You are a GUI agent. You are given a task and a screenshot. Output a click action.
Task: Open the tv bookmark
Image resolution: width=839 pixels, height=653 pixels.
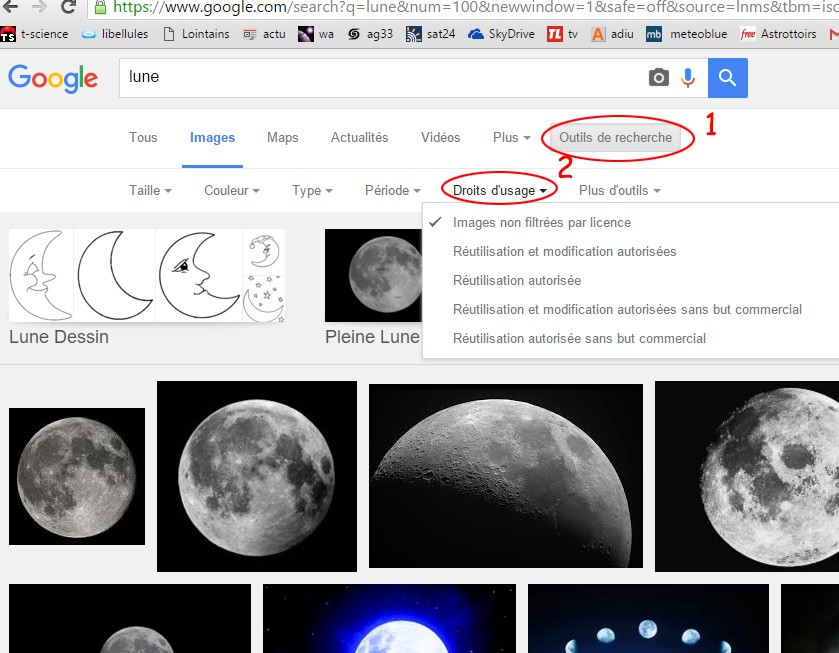(563, 34)
